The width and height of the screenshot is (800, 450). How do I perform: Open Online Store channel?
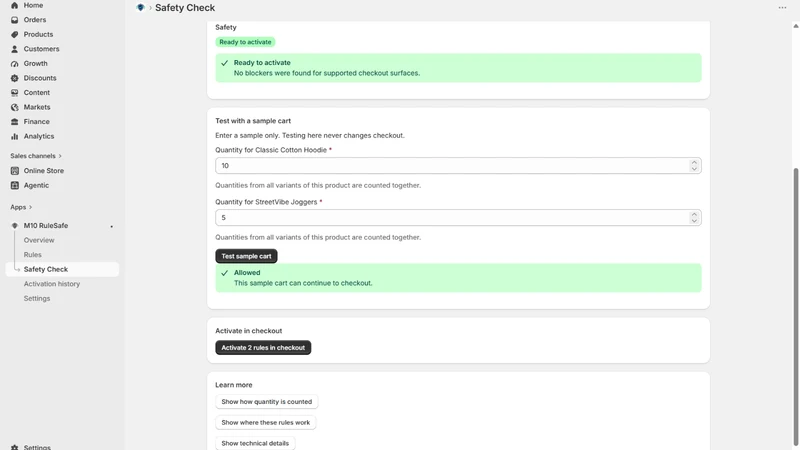pos(43,171)
